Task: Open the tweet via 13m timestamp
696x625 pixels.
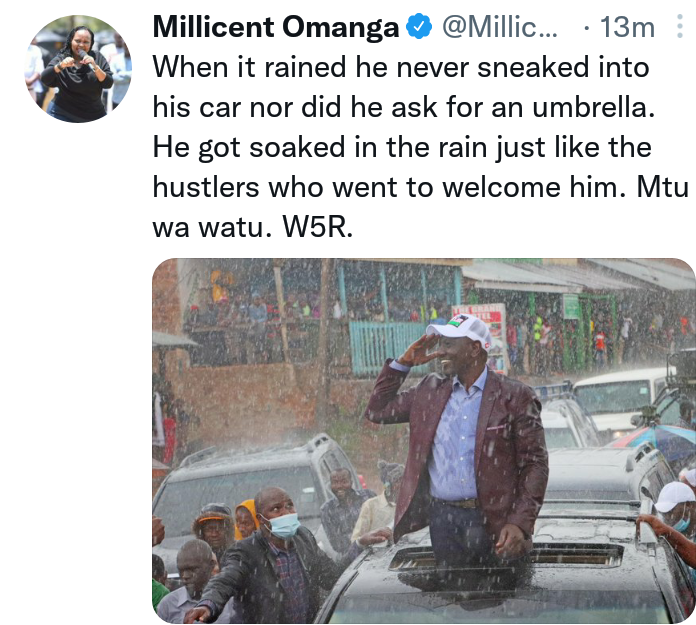Action: click(627, 27)
